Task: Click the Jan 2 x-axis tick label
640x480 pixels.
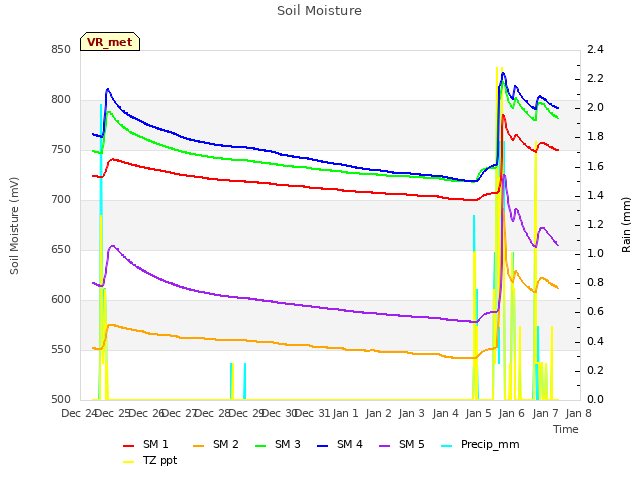Action: click(x=379, y=413)
